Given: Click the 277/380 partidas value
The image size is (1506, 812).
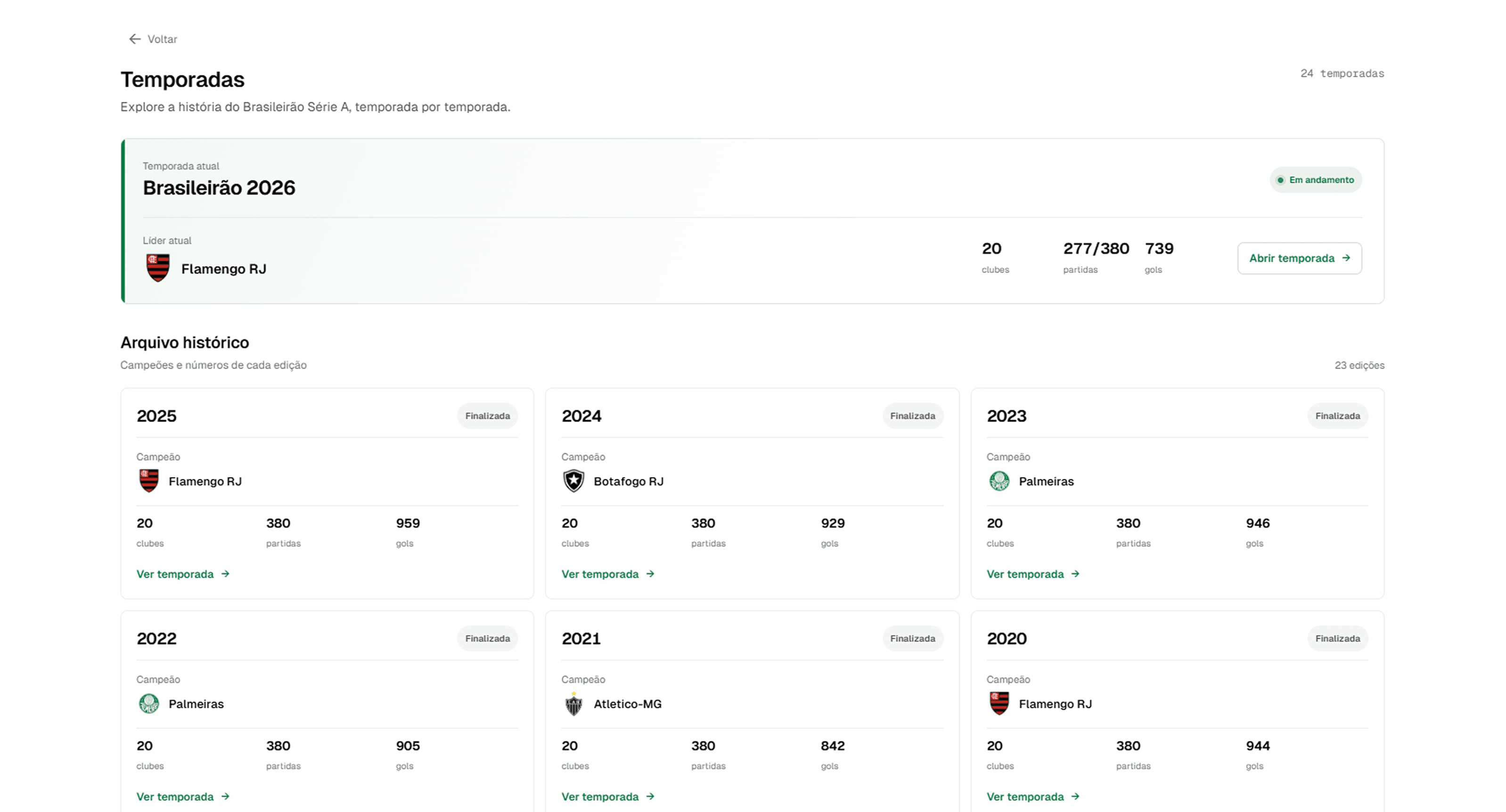Looking at the screenshot, I should click(x=1096, y=249).
